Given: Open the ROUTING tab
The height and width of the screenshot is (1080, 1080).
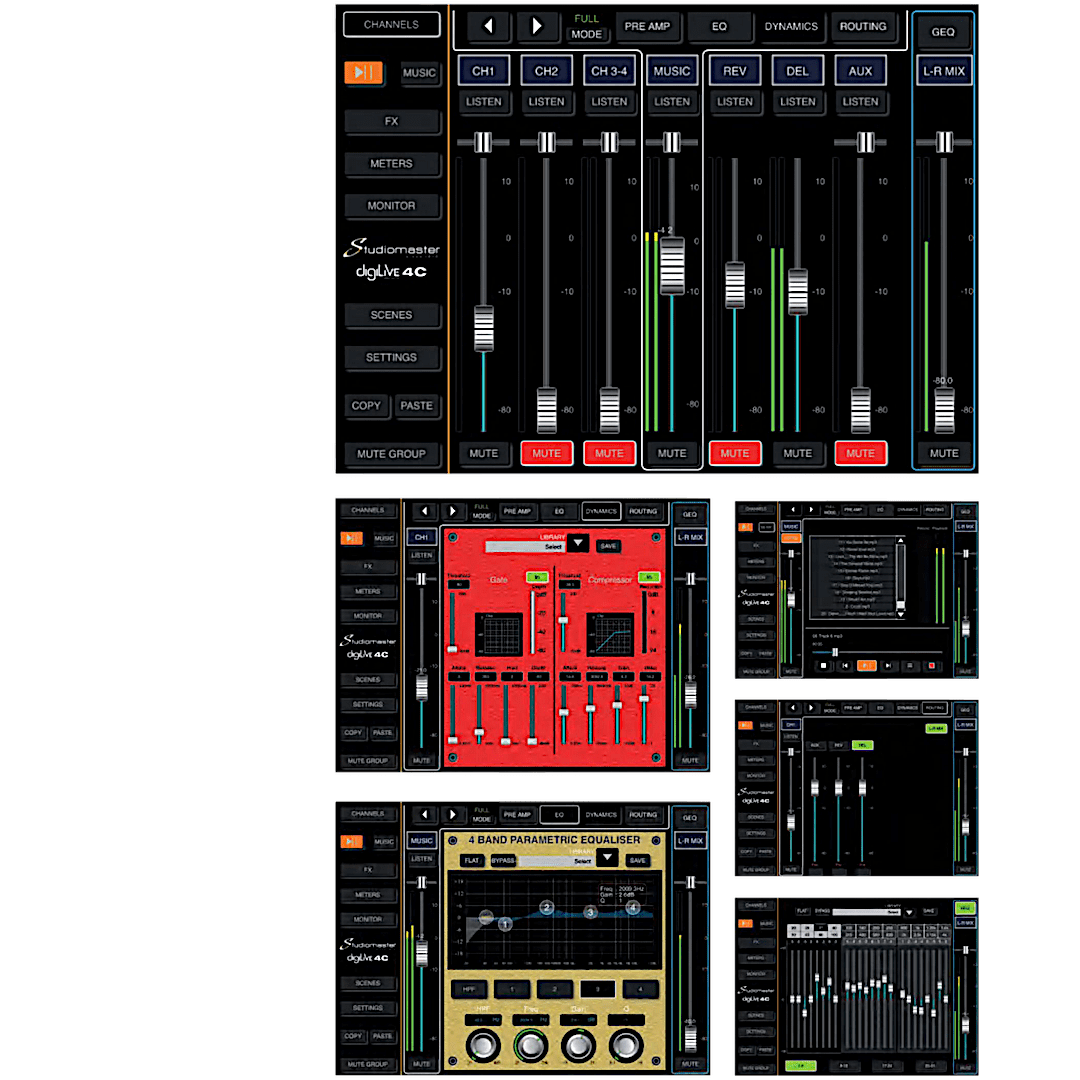Looking at the screenshot, I should tap(863, 26).
